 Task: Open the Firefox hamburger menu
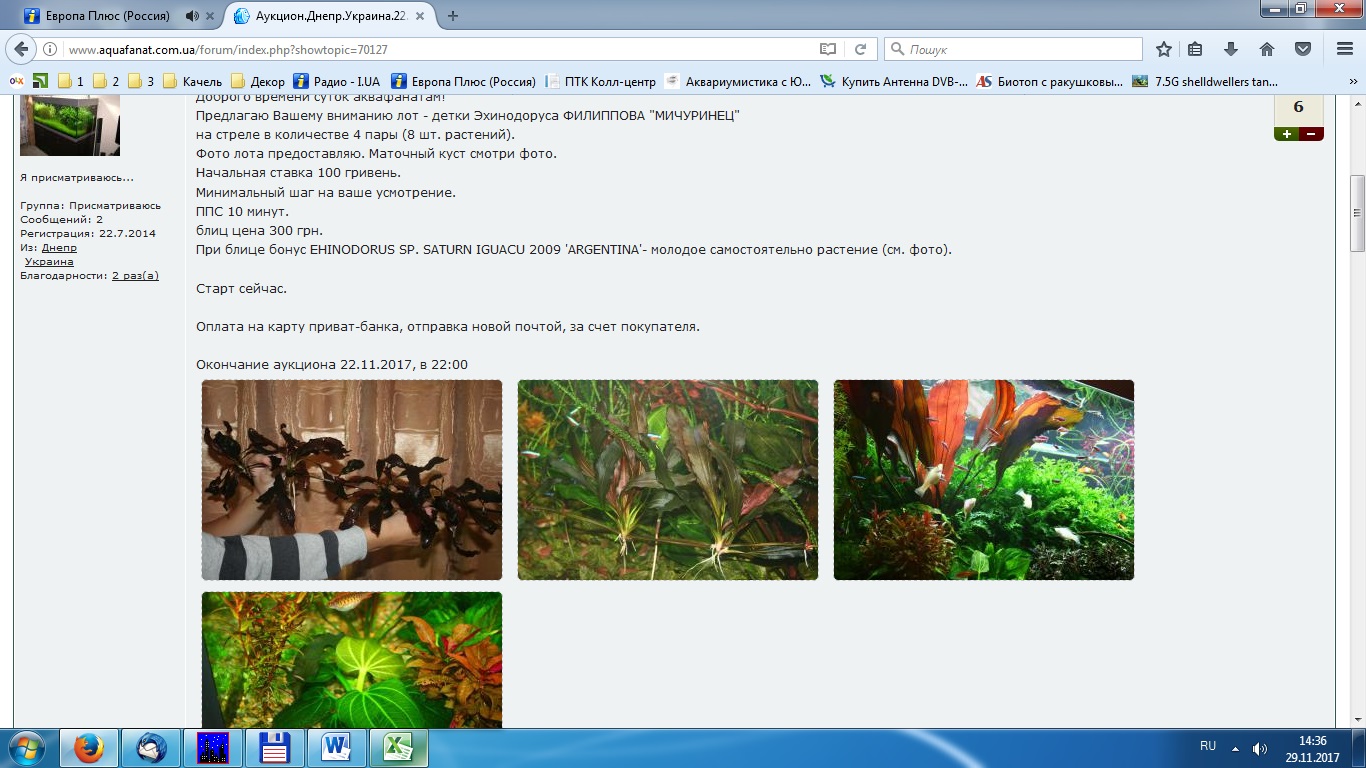(x=1344, y=49)
